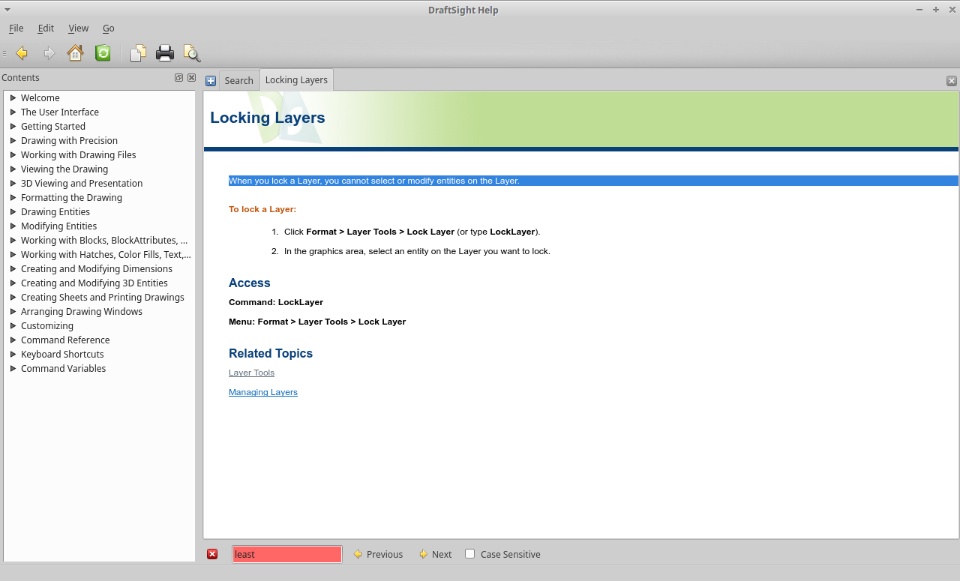Open the Edit menu

46,28
